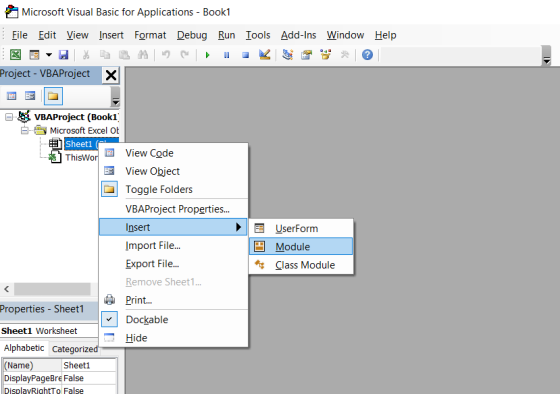Click the Cut scissors icon
Screen dimensions: 560x394
(86, 55)
